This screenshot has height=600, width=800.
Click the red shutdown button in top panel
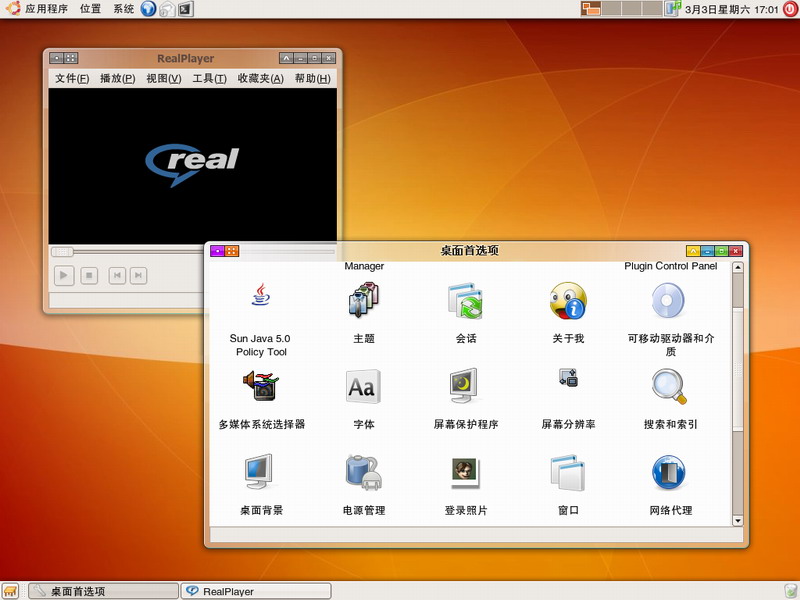tap(790, 9)
